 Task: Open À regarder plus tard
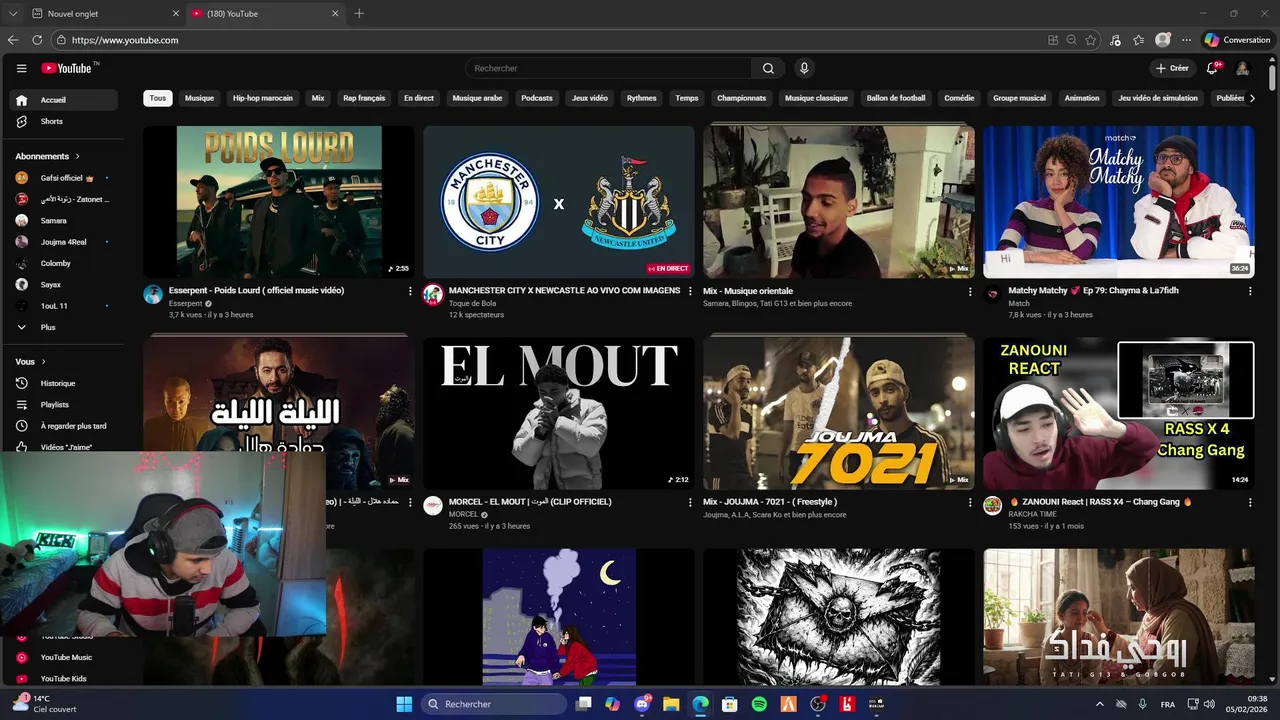tap(63, 426)
